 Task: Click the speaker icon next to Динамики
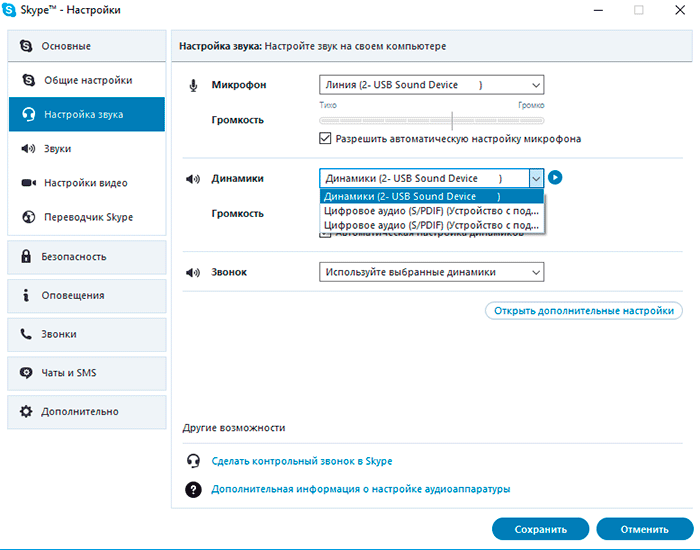tap(193, 179)
